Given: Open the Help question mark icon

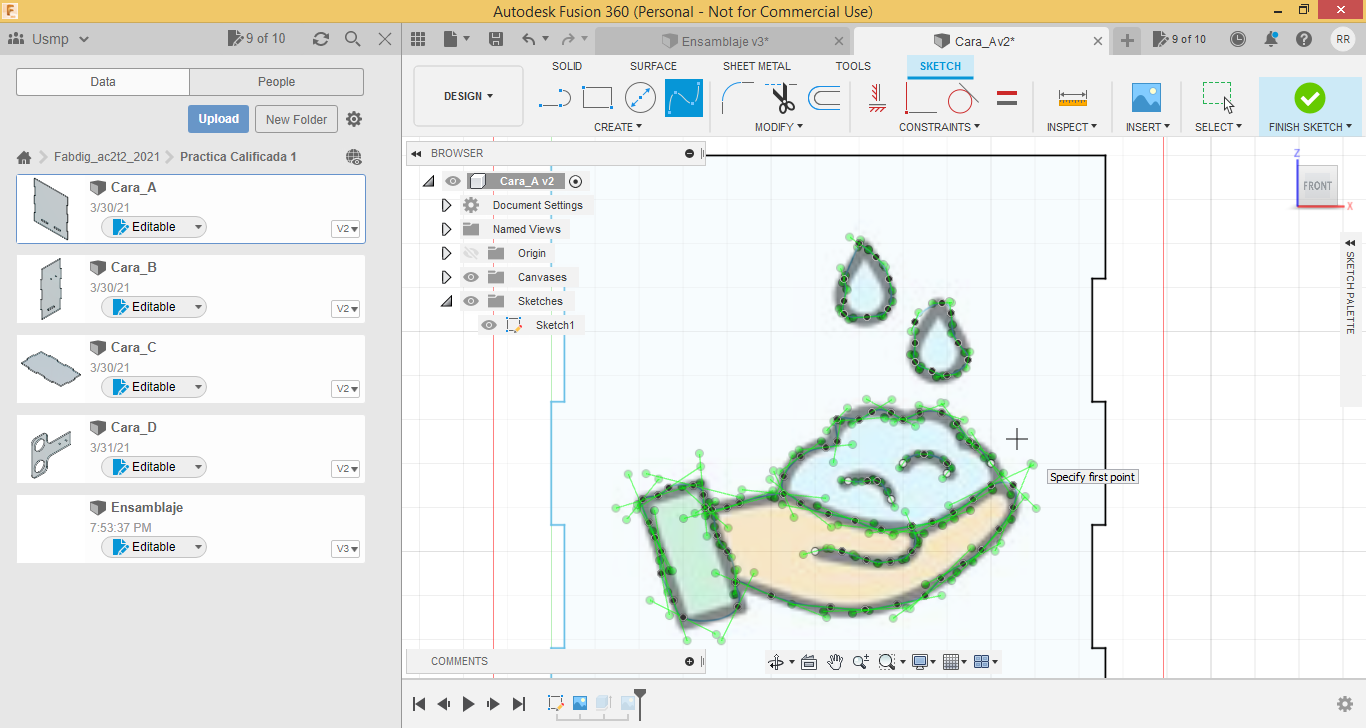Looking at the screenshot, I should click(1304, 39).
